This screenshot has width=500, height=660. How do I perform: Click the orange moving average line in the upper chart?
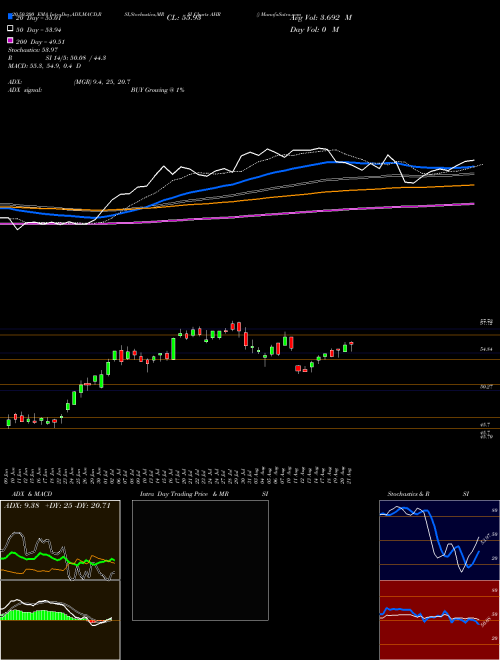tap(295, 194)
